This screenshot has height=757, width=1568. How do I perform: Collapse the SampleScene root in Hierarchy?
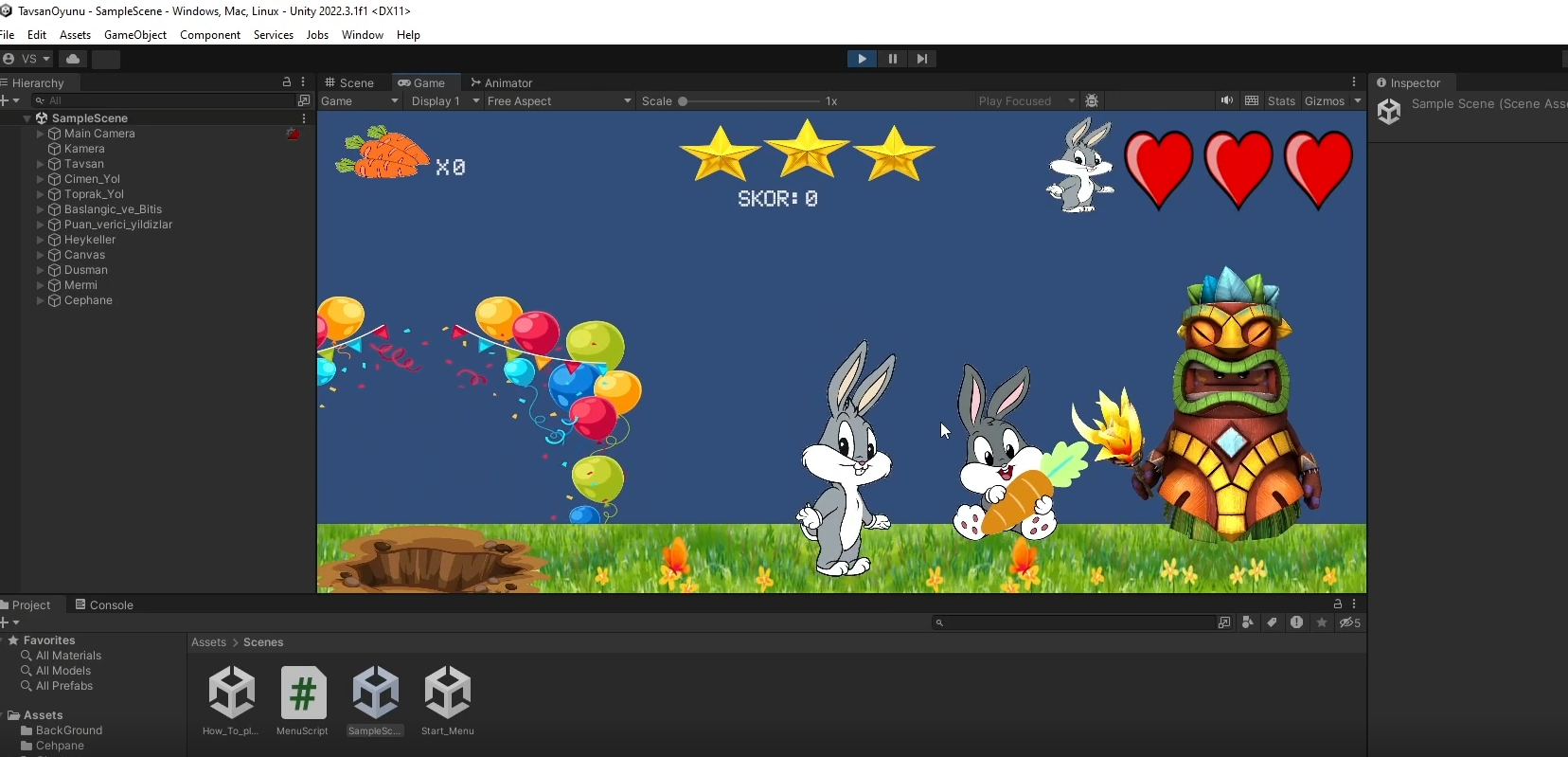click(x=27, y=118)
